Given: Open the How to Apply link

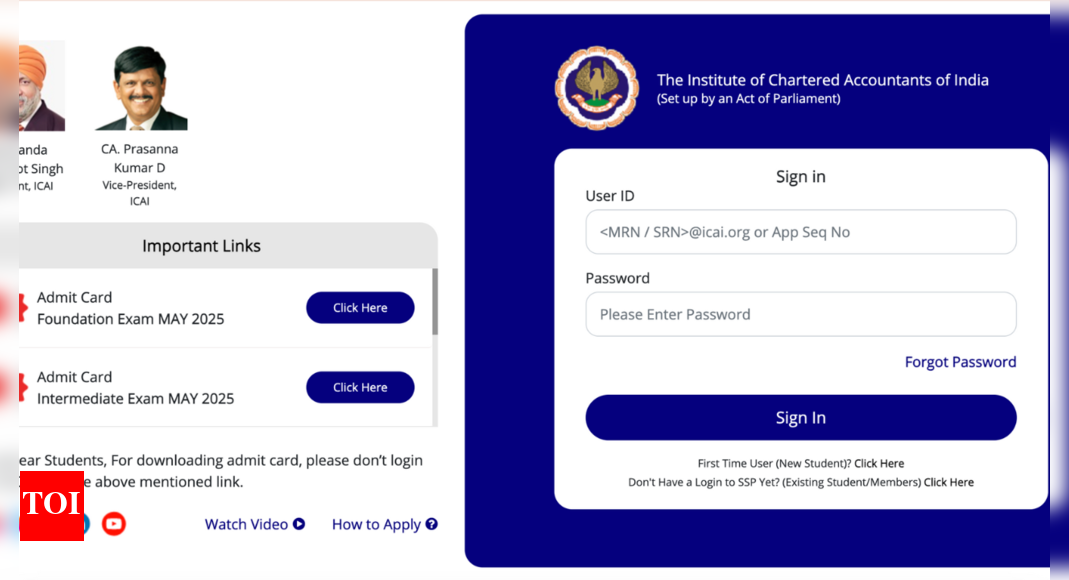Looking at the screenshot, I should tap(376, 524).
